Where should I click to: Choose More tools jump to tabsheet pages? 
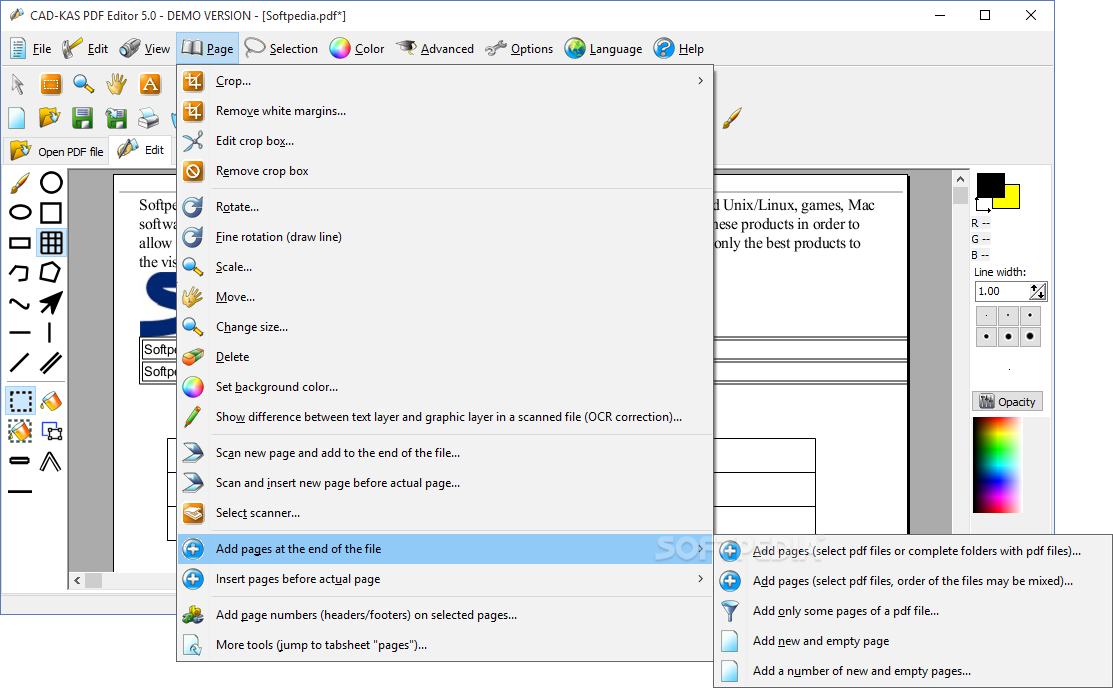pyautogui.click(x=446, y=645)
